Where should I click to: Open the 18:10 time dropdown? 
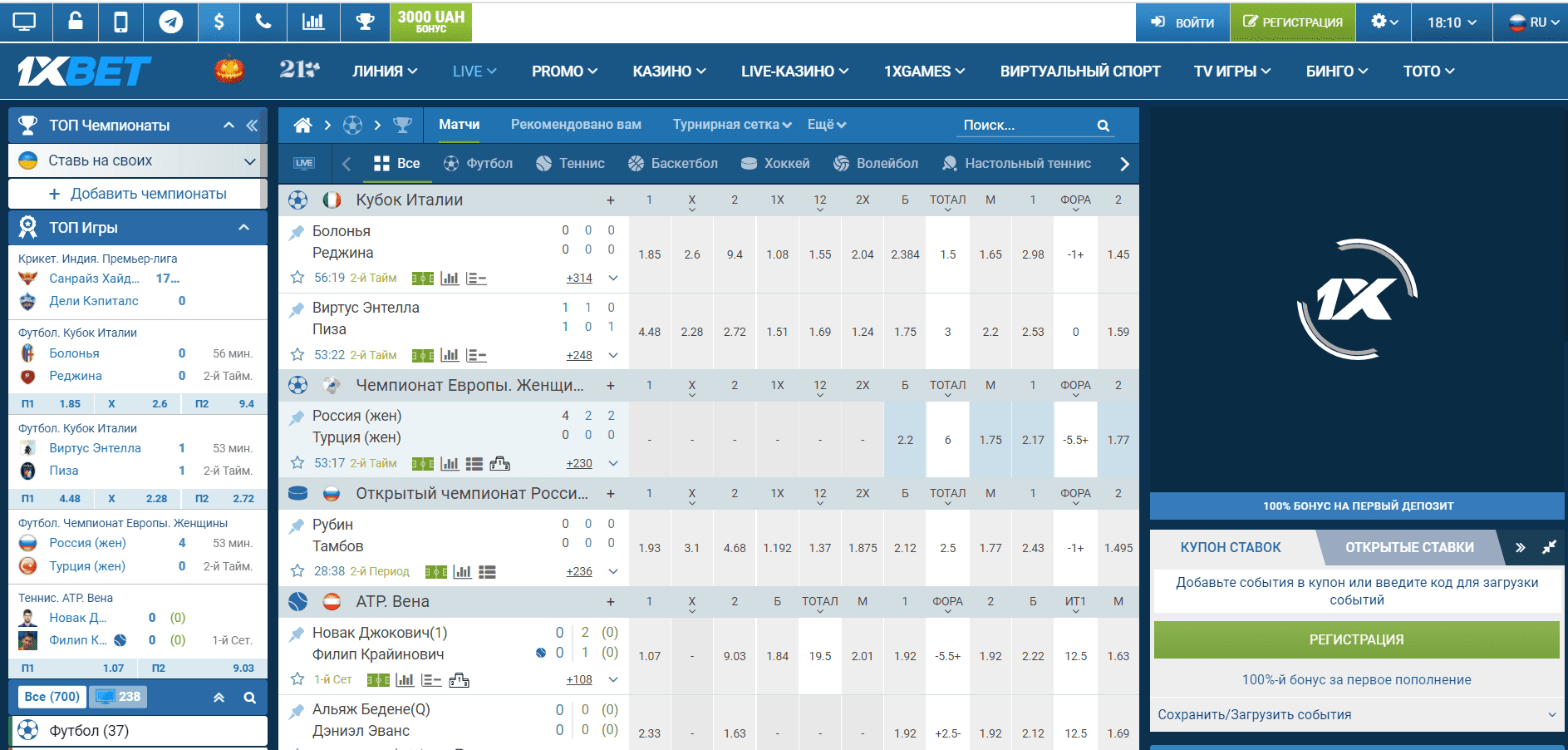point(1452,22)
